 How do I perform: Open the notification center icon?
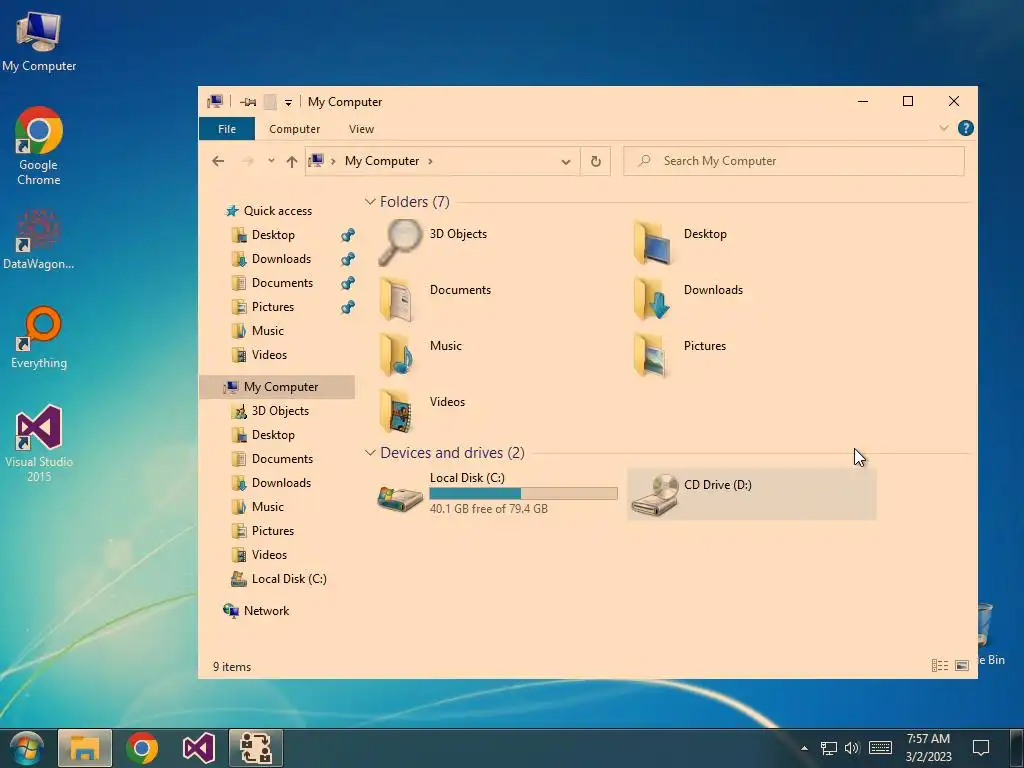(980, 748)
